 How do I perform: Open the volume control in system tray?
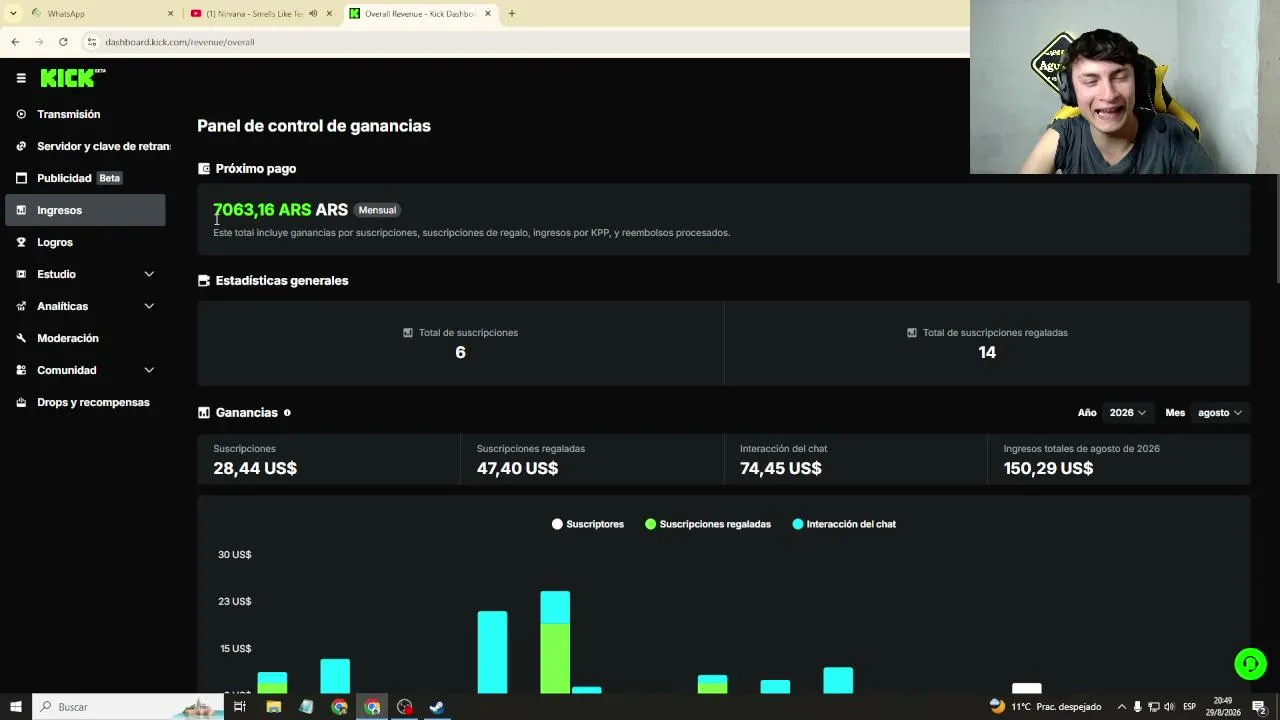[x=1169, y=707]
